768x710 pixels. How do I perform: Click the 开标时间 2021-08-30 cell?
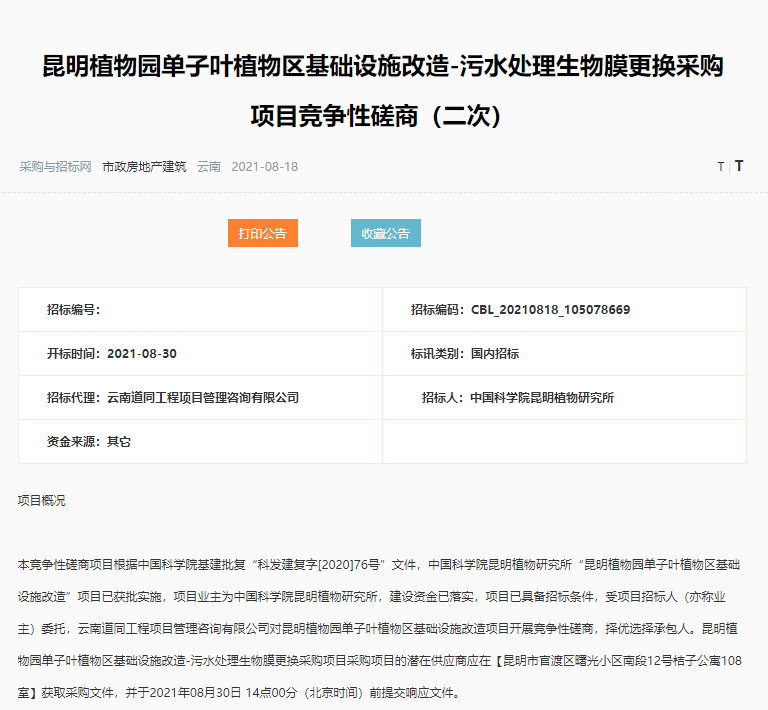point(141,354)
